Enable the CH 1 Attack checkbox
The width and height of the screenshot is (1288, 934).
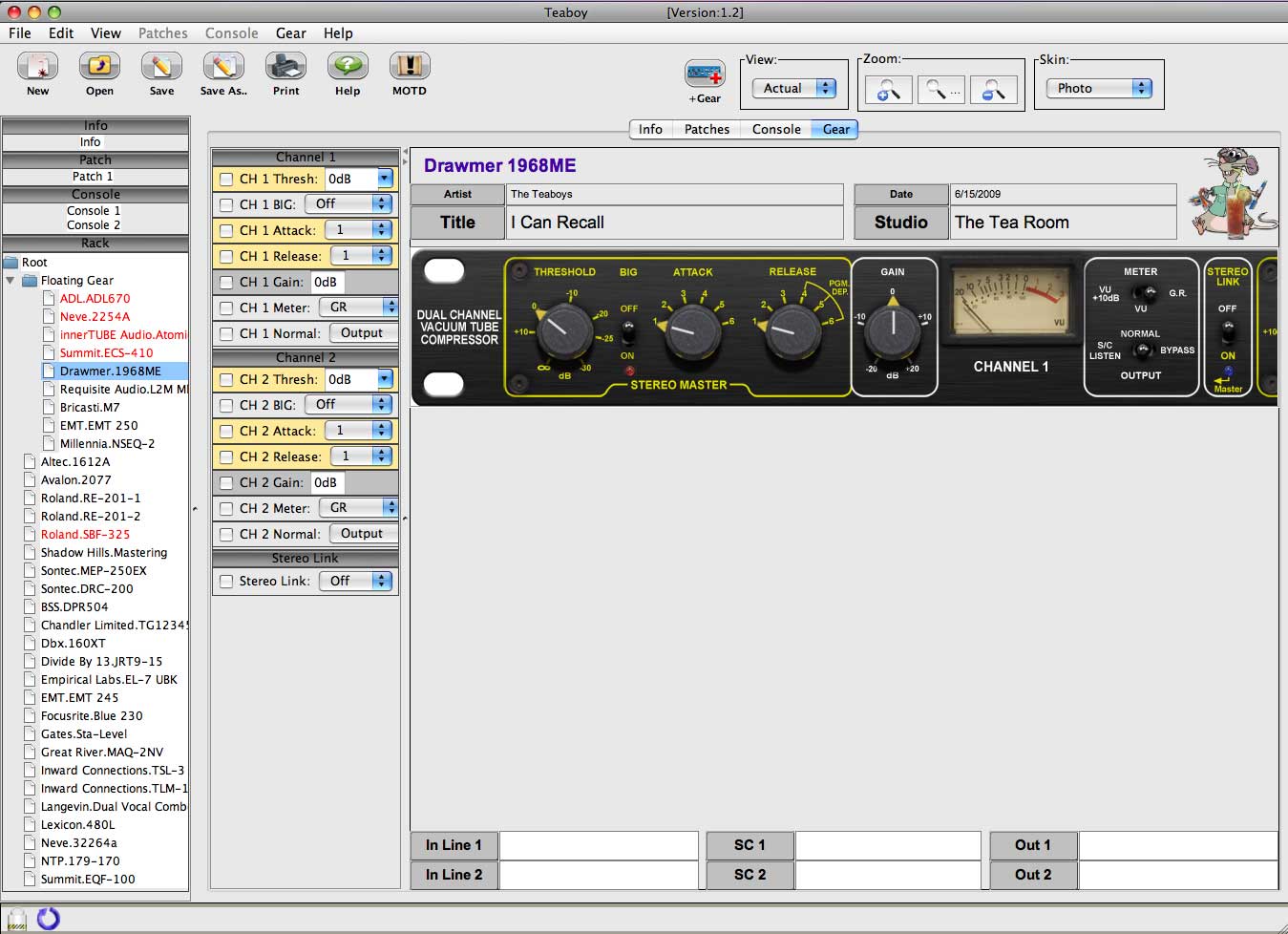coord(226,230)
